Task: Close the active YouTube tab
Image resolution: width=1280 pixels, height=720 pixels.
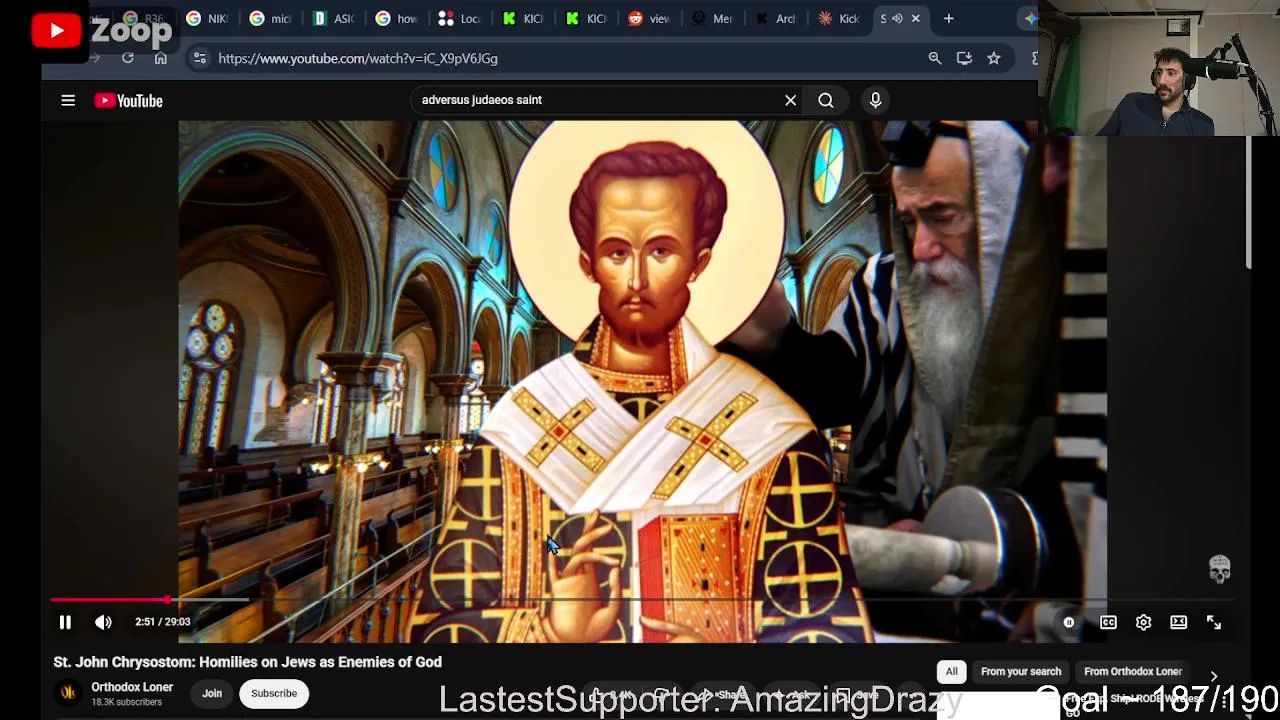Action: 915,18
